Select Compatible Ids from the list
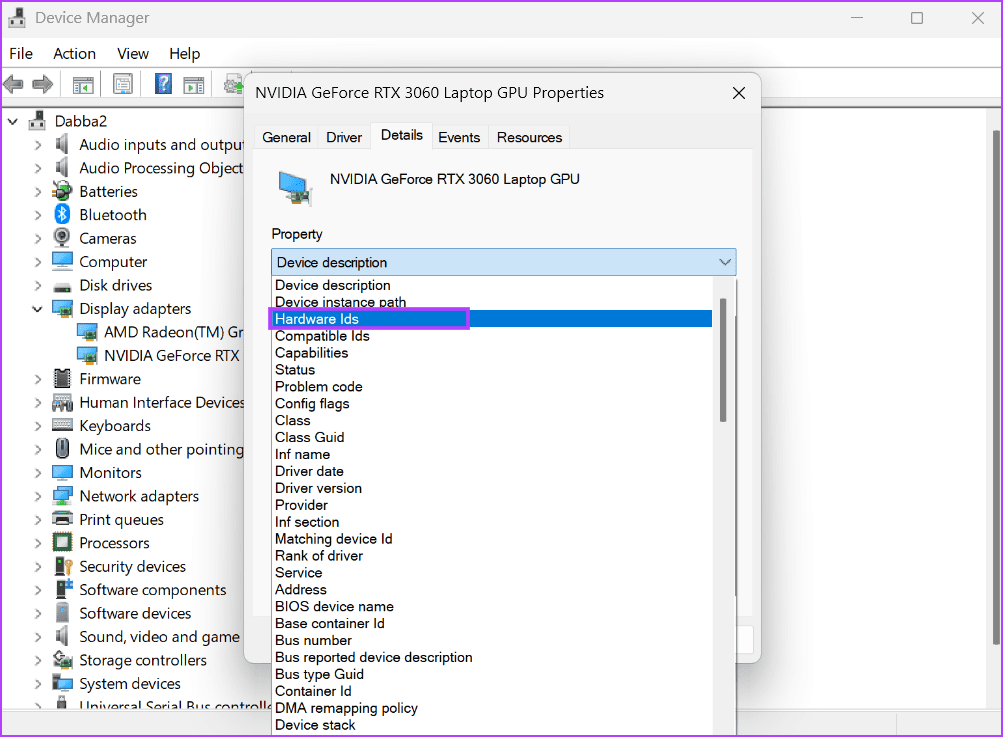Screen dimensions: 1003x737 pos(322,335)
